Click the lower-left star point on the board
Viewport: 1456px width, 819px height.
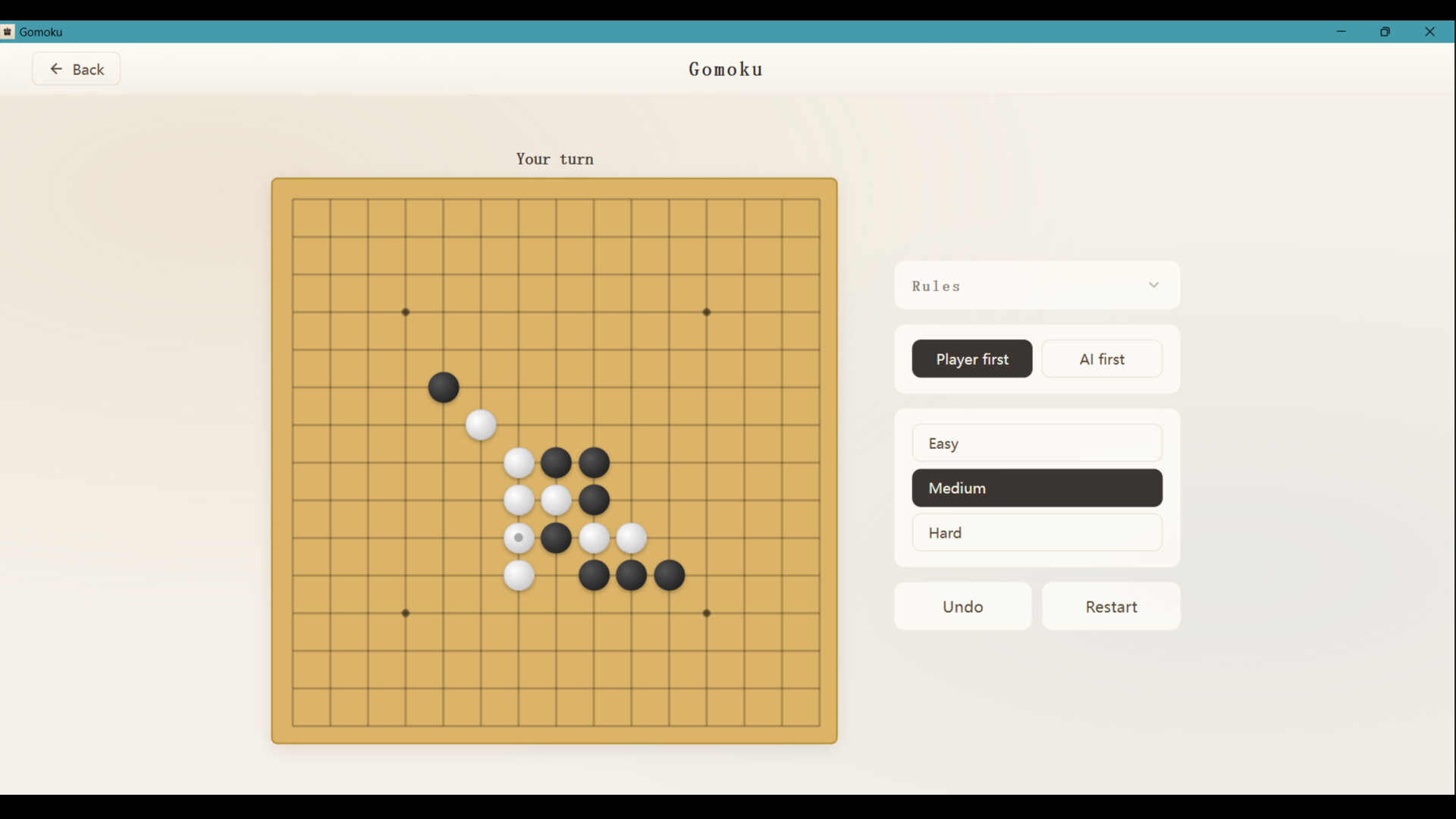(x=406, y=613)
